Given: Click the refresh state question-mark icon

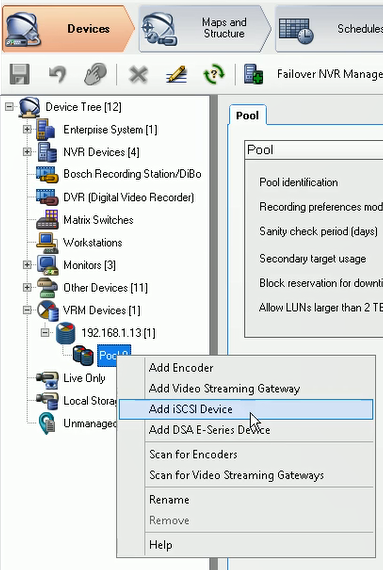Looking at the screenshot, I should (x=214, y=74).
